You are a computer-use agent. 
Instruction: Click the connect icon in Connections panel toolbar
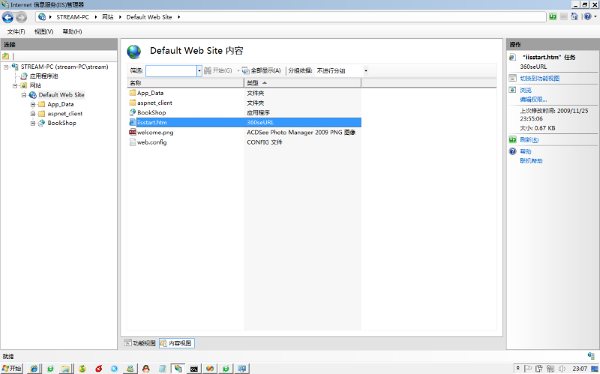[5, 56]
